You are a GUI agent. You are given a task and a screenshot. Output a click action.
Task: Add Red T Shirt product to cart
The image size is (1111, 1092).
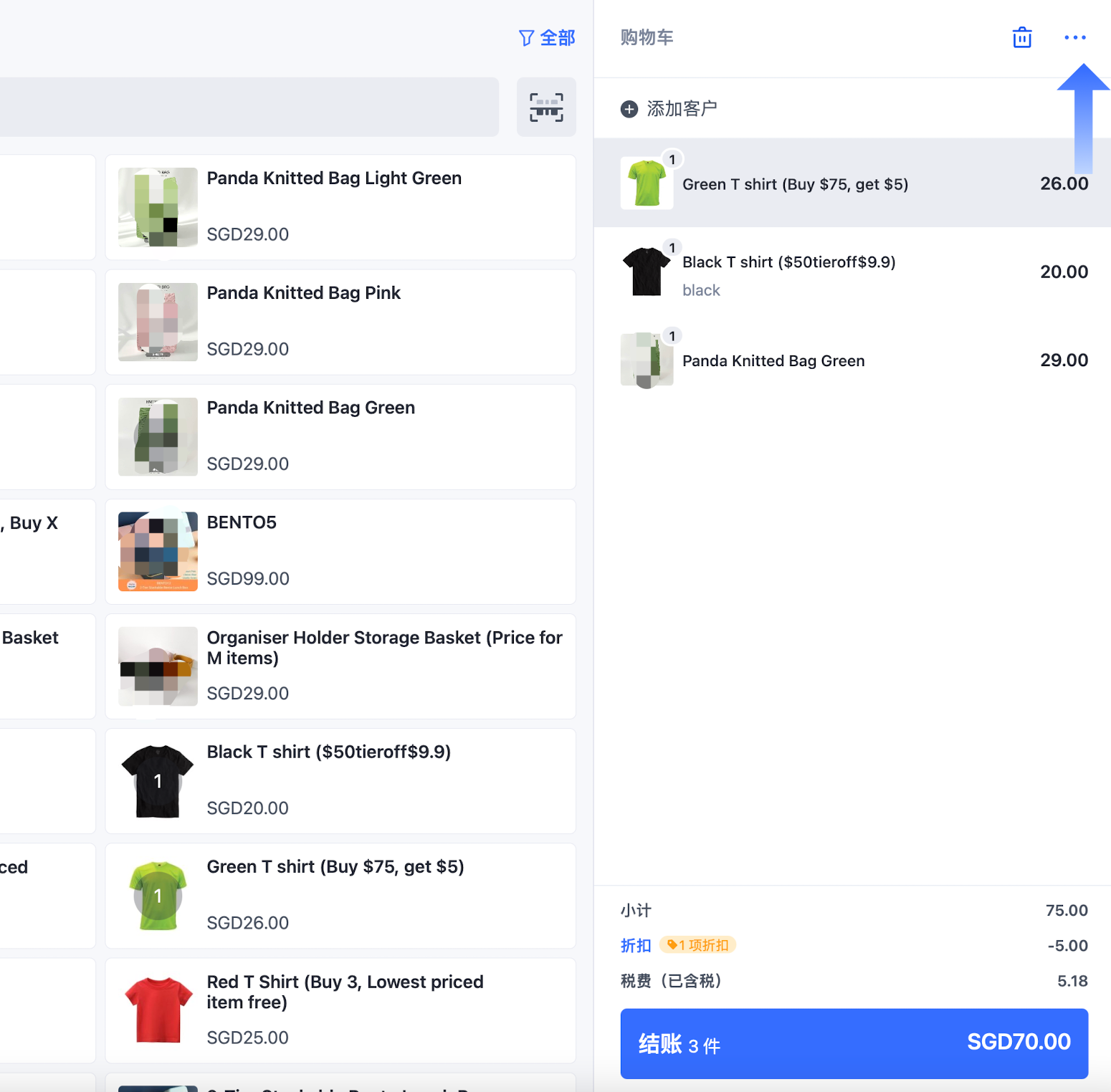coord(340,1010)
